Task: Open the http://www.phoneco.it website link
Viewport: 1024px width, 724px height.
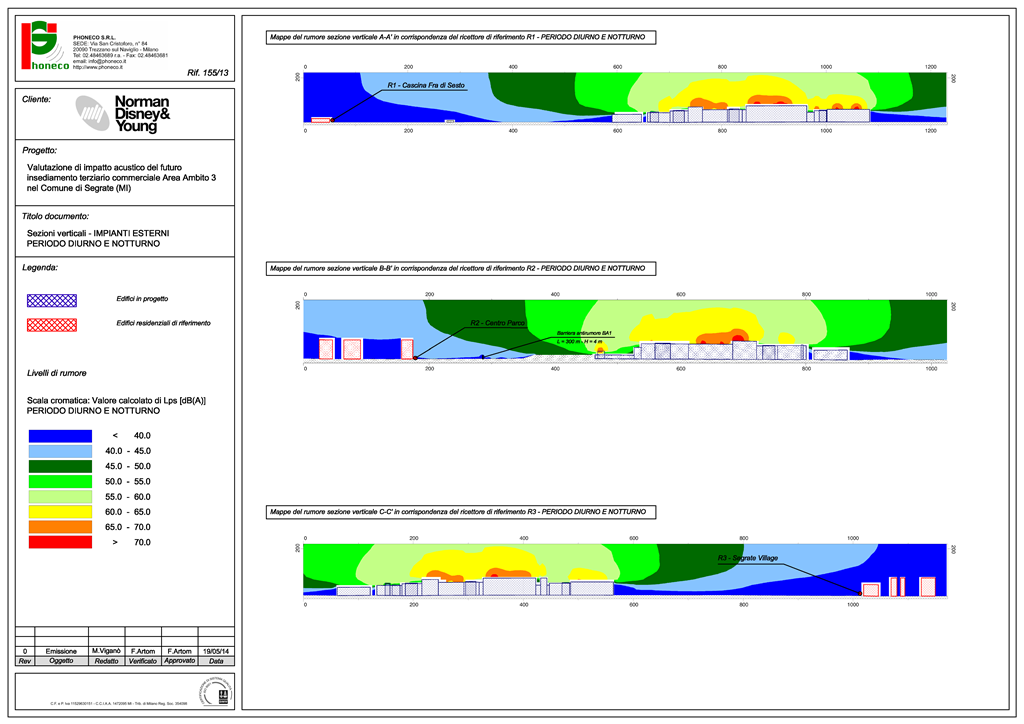Action: (x=98, y=67)
